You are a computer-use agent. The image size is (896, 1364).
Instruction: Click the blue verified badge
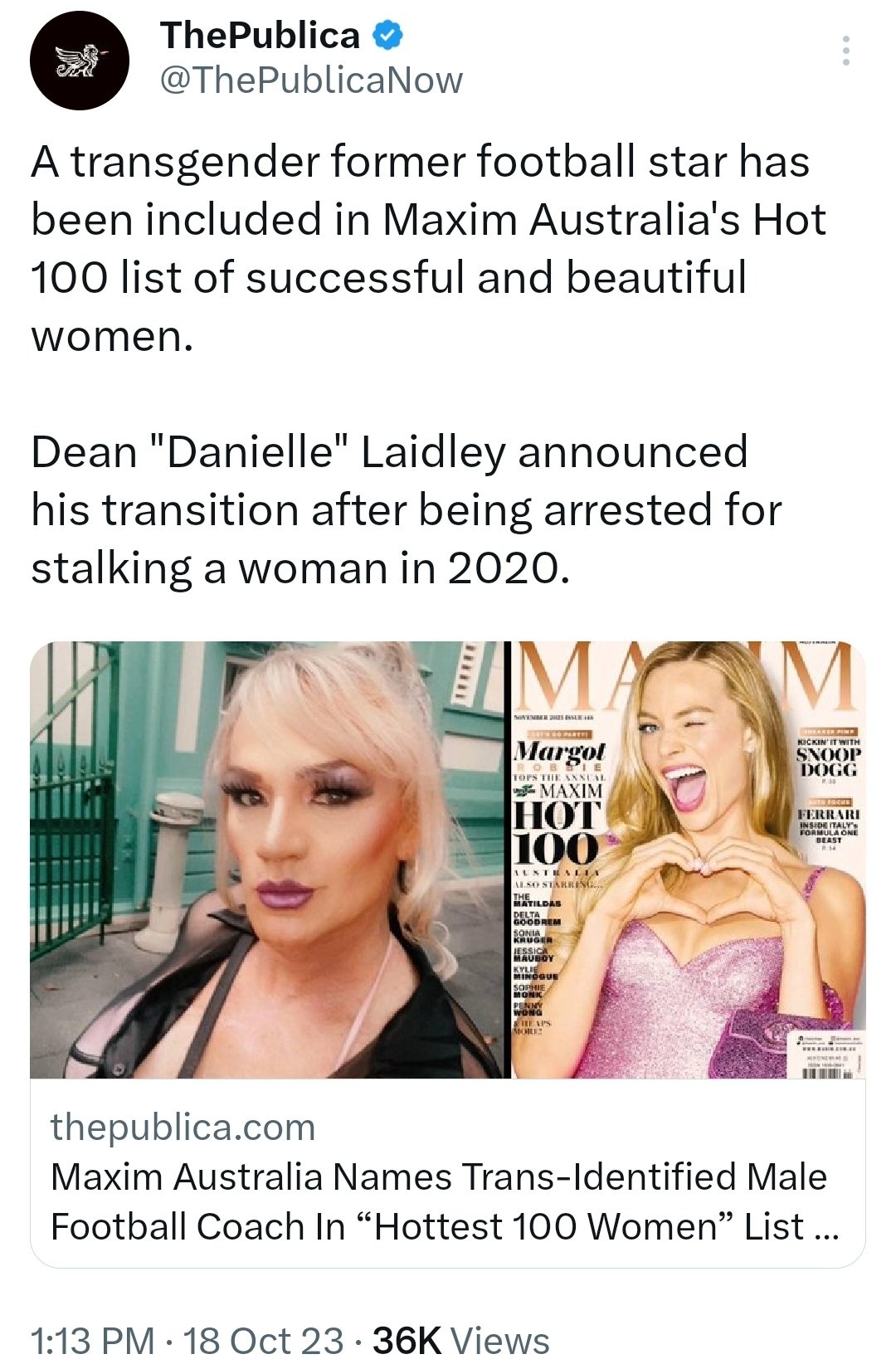coord(387,36)
